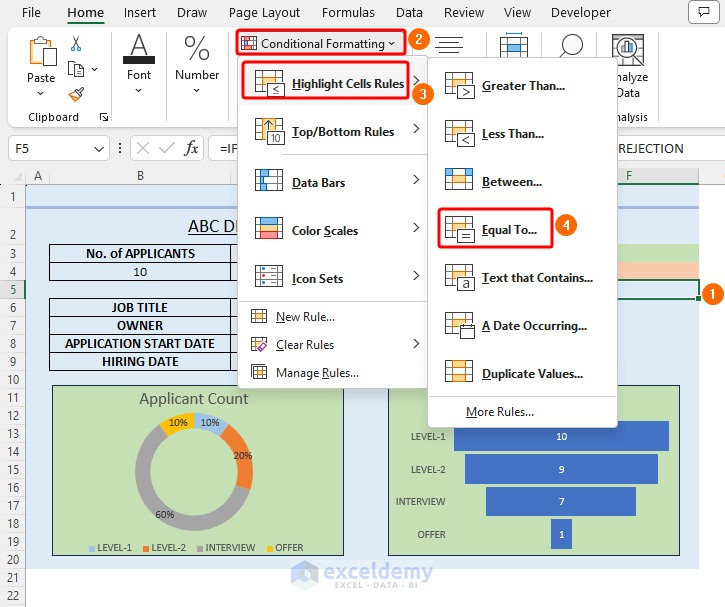Open the New Rule option
Viewport: 725px width, 607px height.
coord(305,317)
